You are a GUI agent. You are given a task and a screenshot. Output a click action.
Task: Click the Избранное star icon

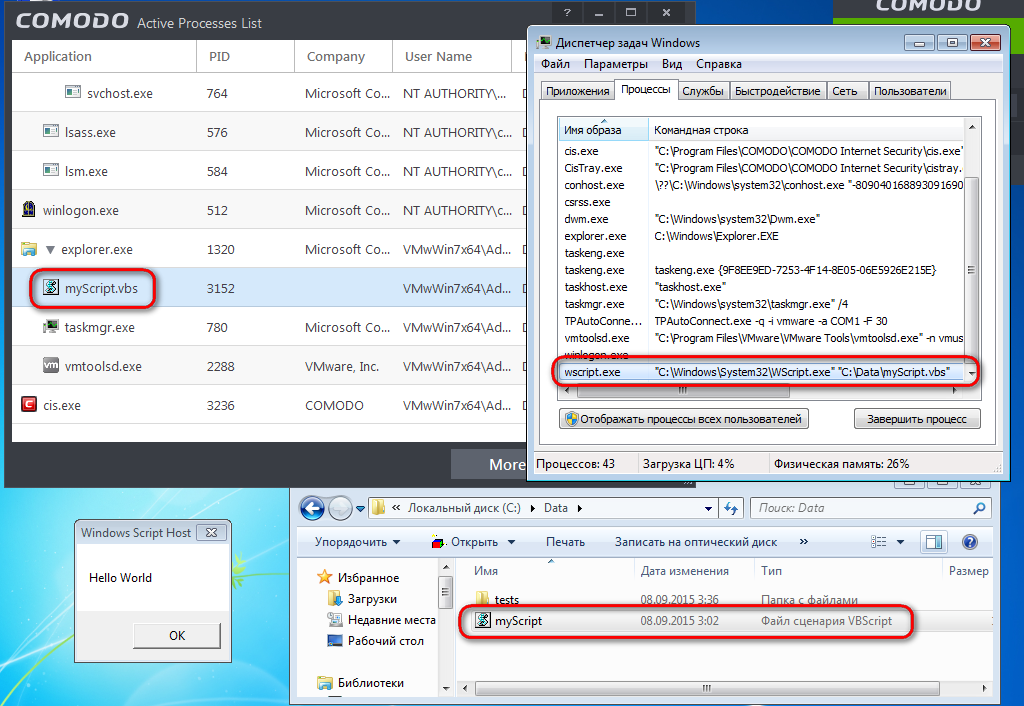click(x=325, y=577)
